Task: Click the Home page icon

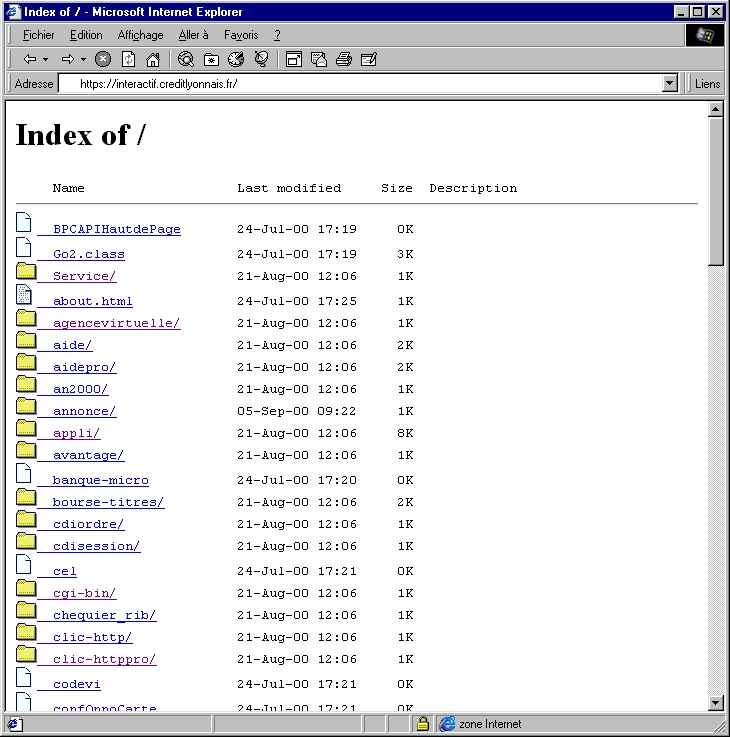Action: [x=153, y=59]
